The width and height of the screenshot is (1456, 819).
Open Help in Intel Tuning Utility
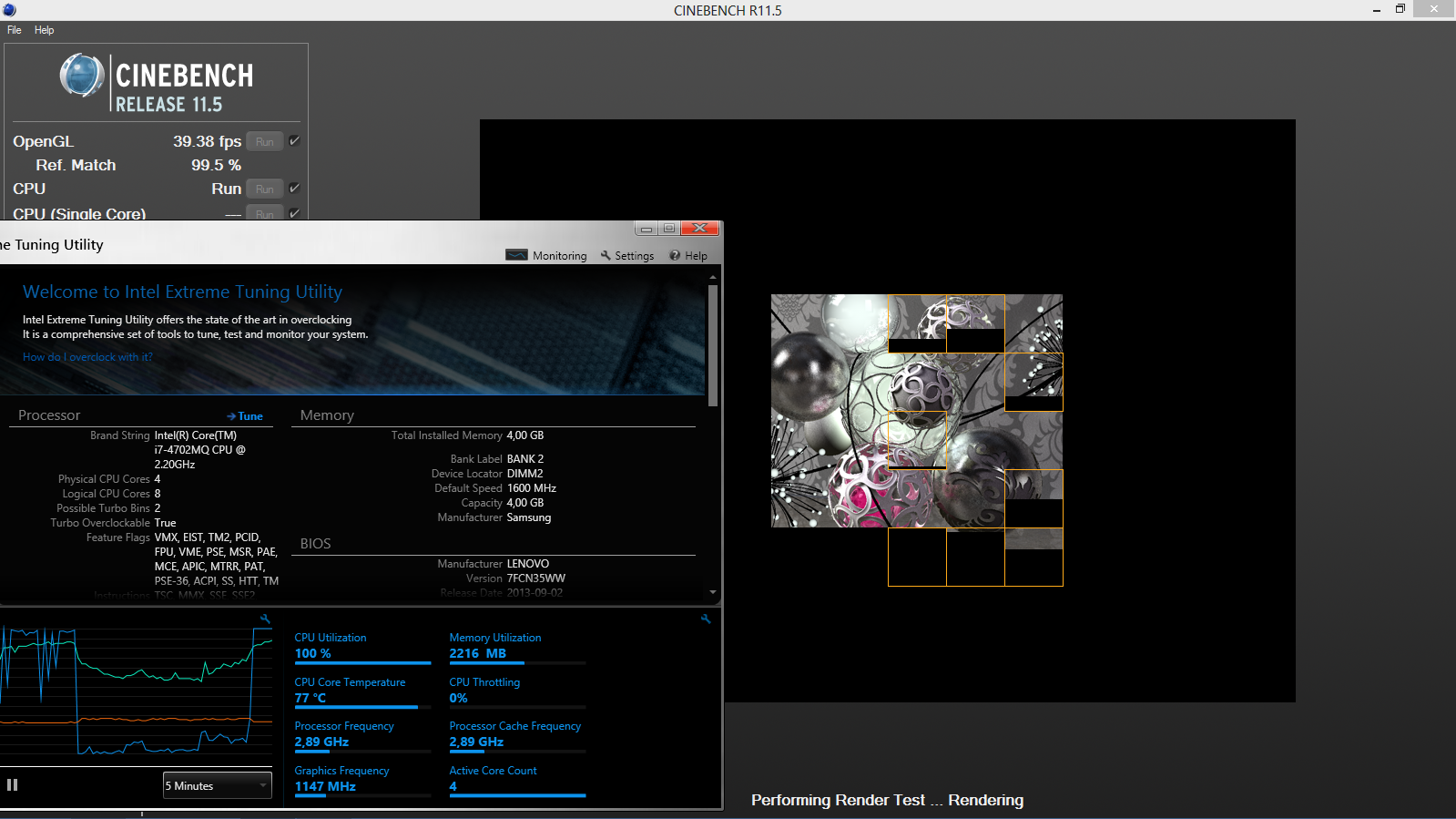(688, 256)
